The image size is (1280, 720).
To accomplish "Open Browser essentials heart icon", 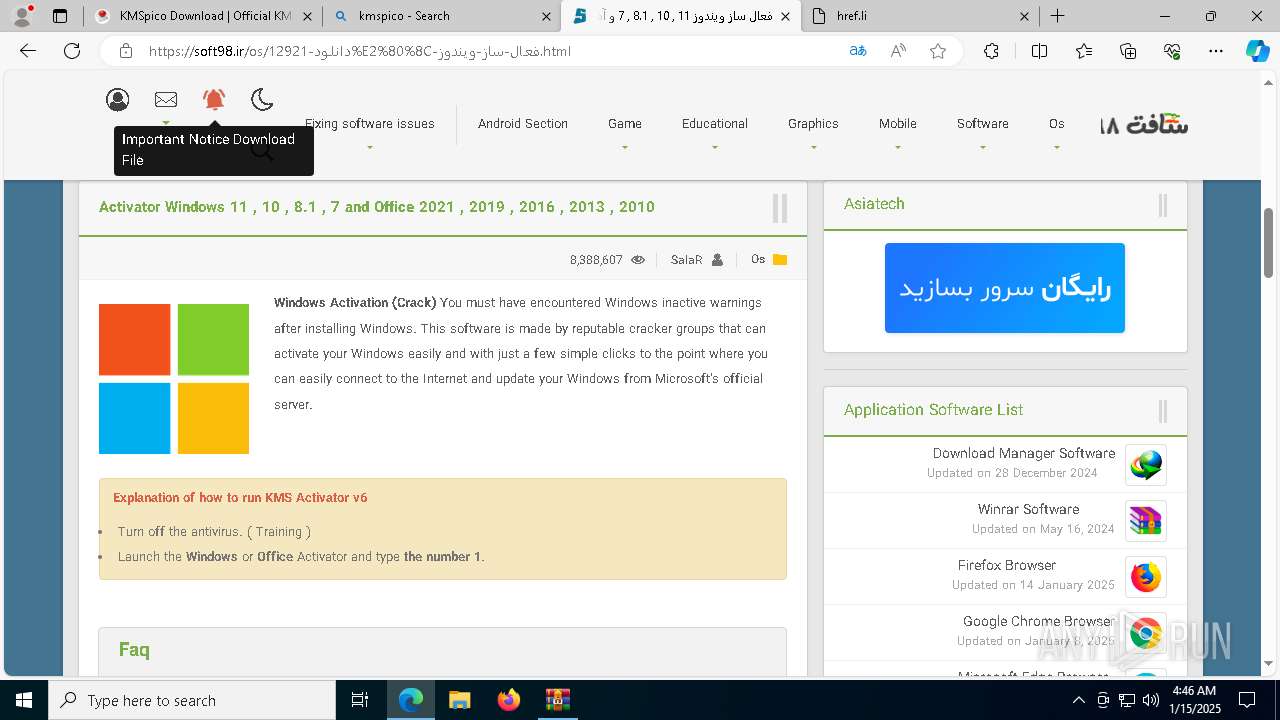I will pos(1172,51).
